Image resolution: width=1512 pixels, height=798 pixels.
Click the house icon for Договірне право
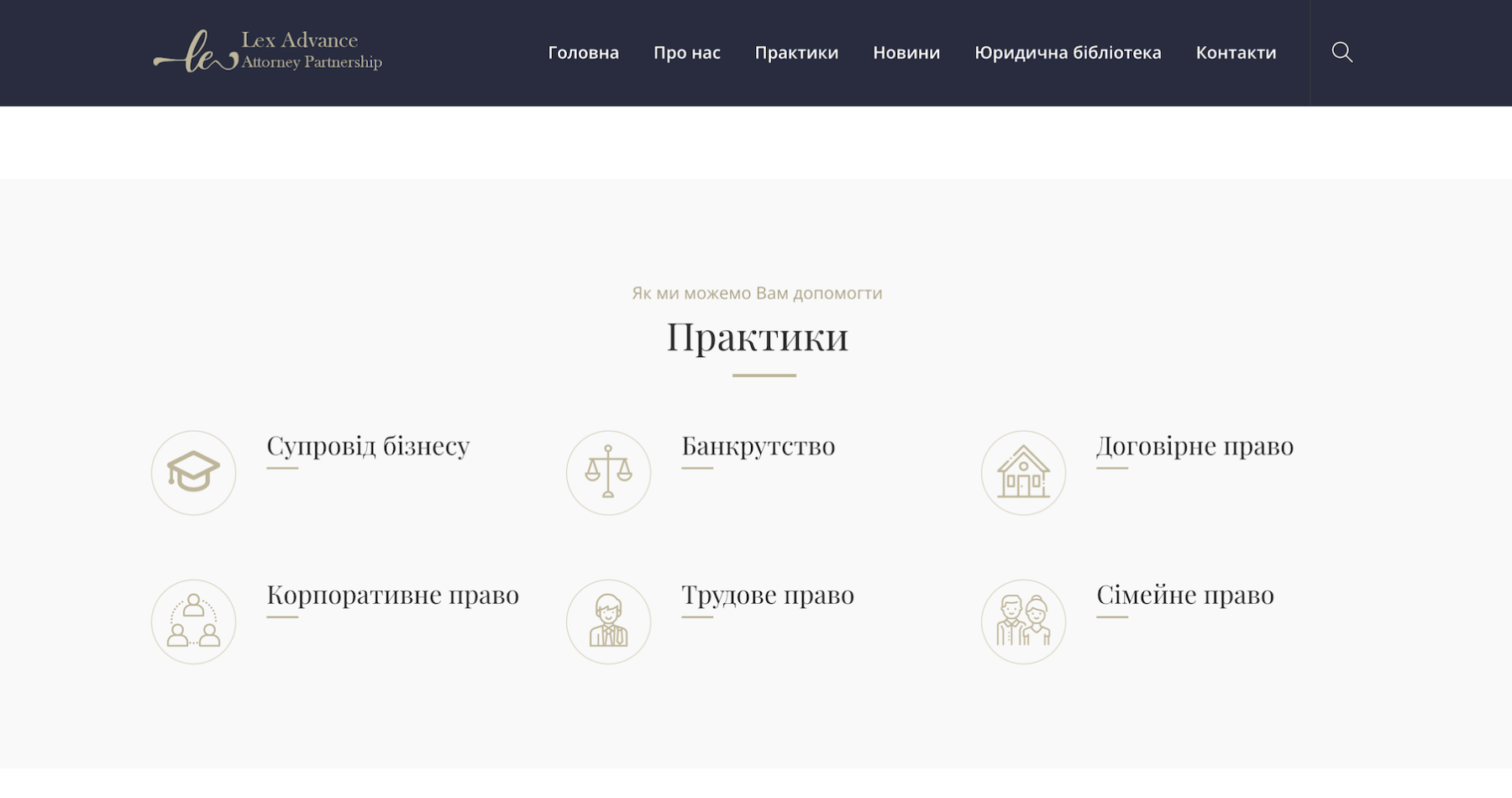(1023, 473)
